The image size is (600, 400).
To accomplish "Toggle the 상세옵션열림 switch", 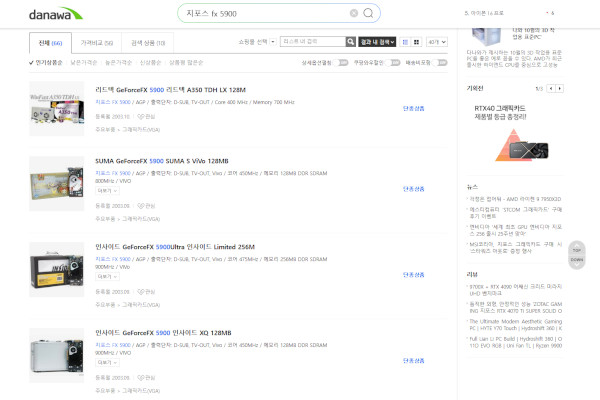I will coord(341,62).
